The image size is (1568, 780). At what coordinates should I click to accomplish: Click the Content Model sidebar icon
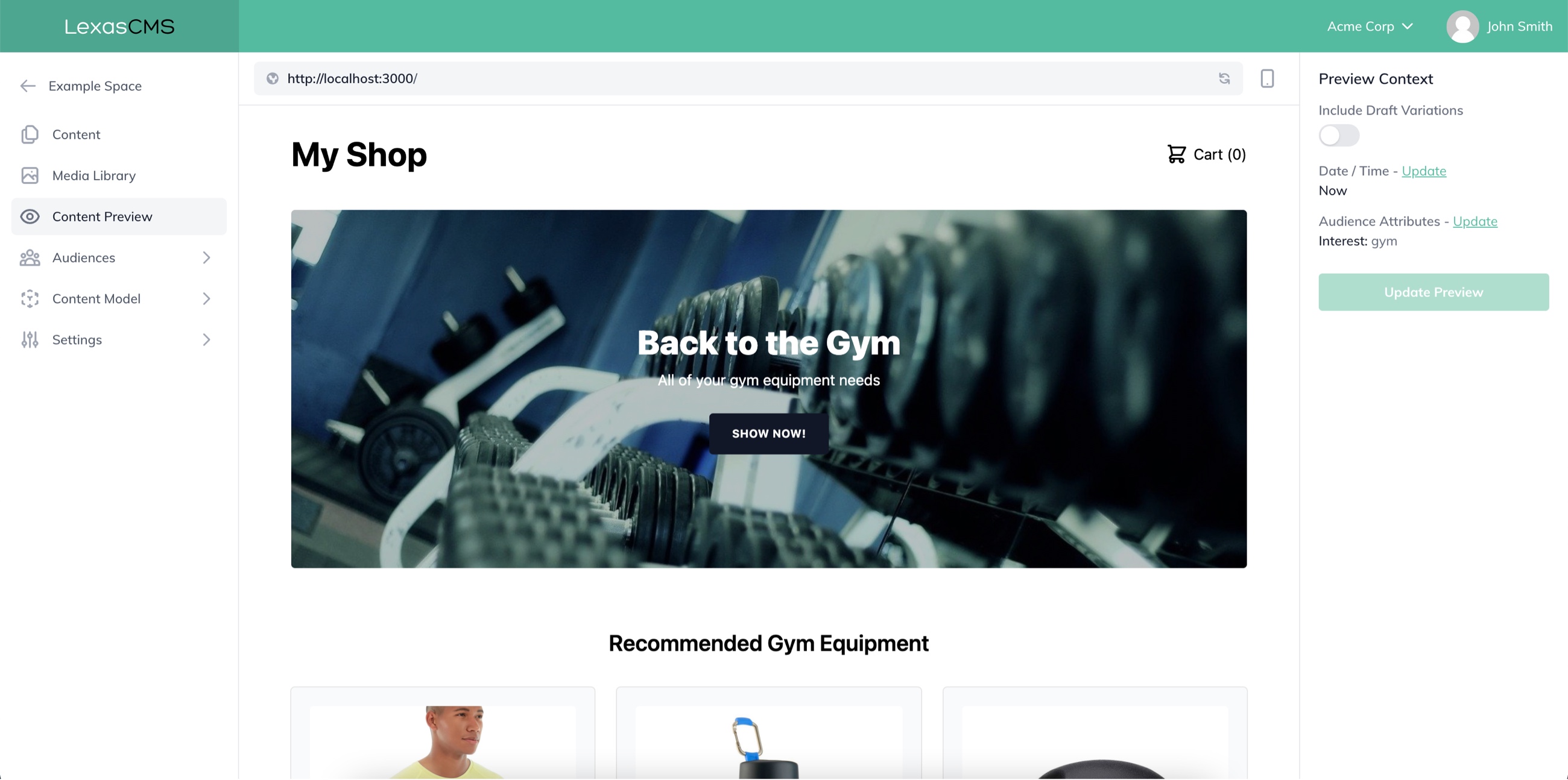tap(29, 298)
